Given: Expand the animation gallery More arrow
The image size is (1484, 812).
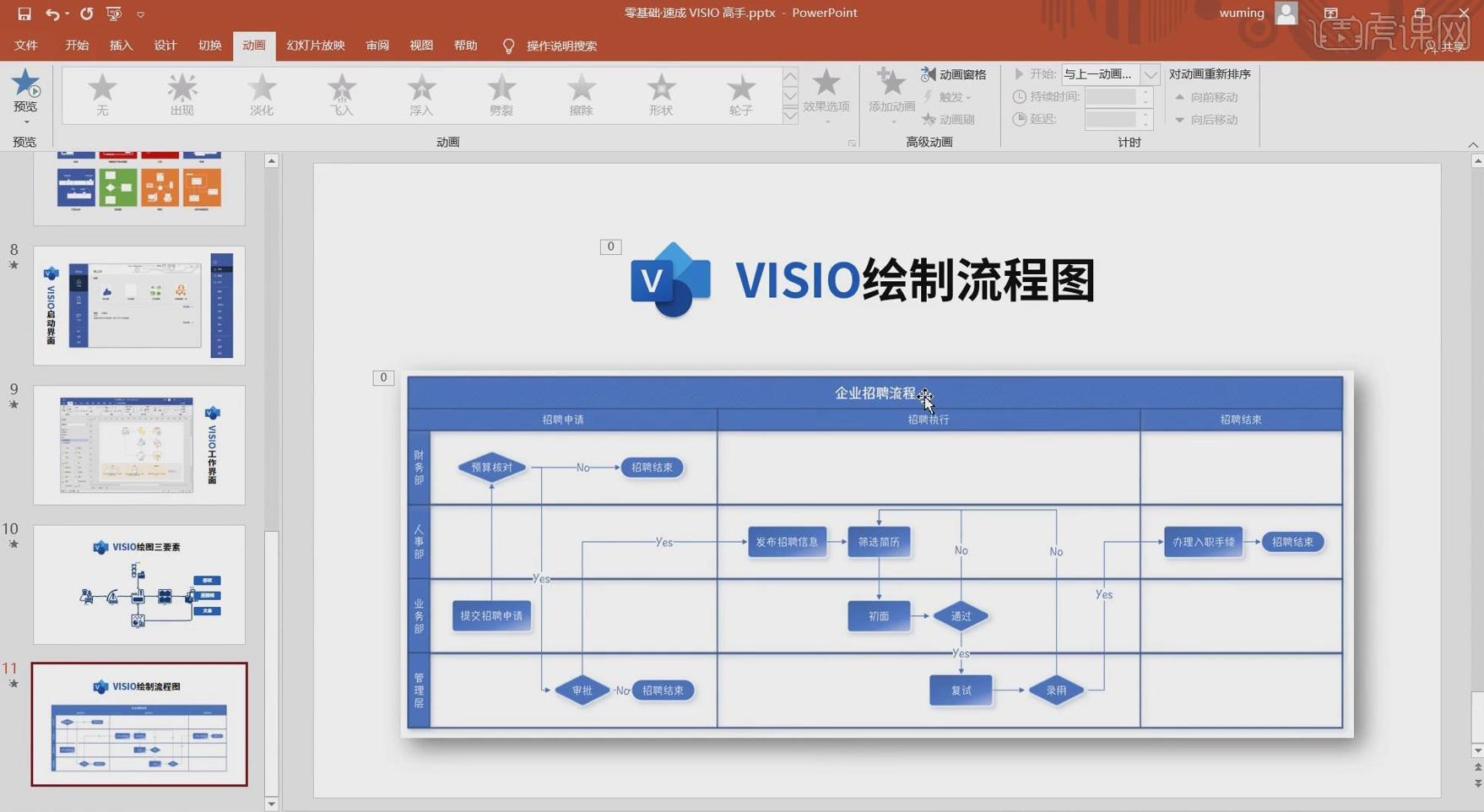Looking at the screenshot, I should click(x=790, y=116).
